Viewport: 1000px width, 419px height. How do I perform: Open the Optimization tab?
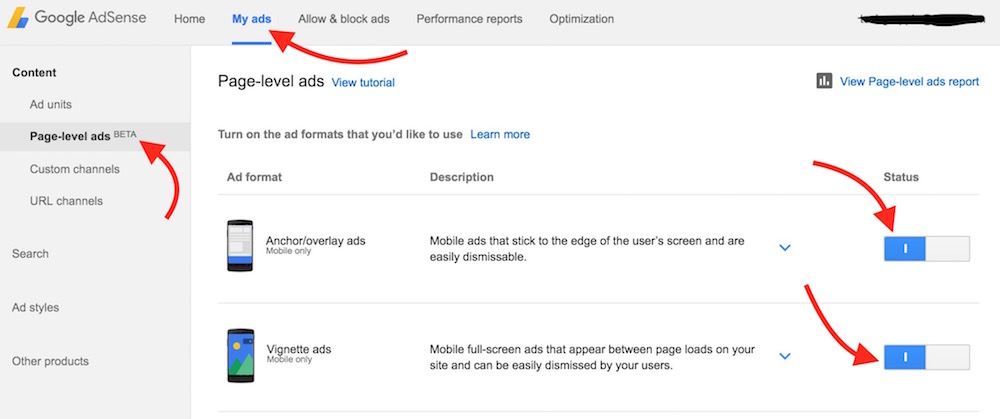click(581, 19)
